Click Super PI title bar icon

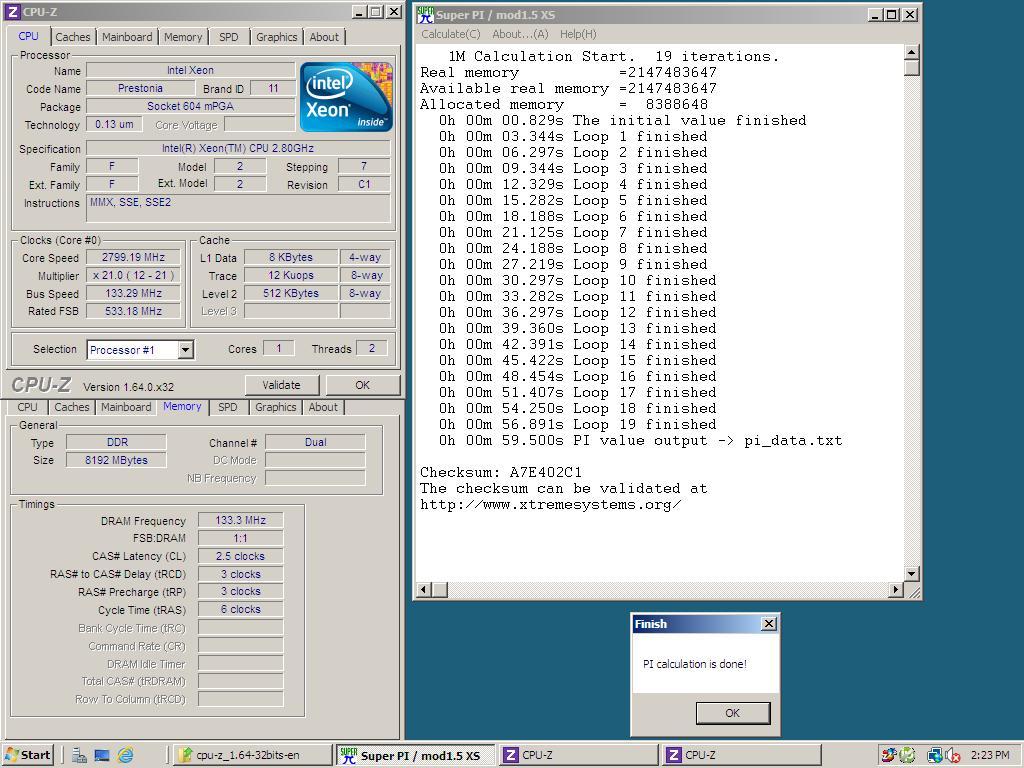tap(425, 14)
